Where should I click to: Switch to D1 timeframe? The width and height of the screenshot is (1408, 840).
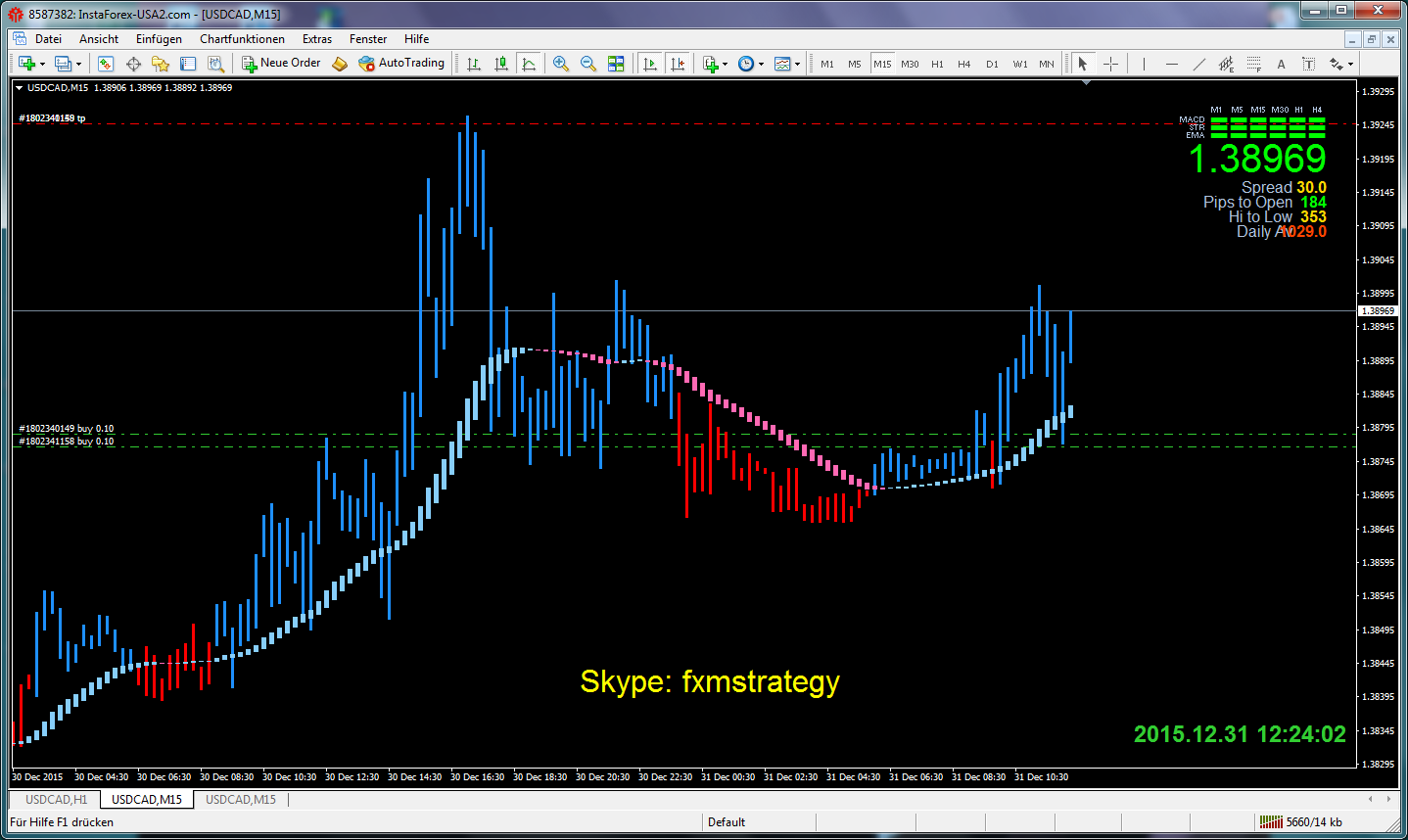tap(992, 64)
